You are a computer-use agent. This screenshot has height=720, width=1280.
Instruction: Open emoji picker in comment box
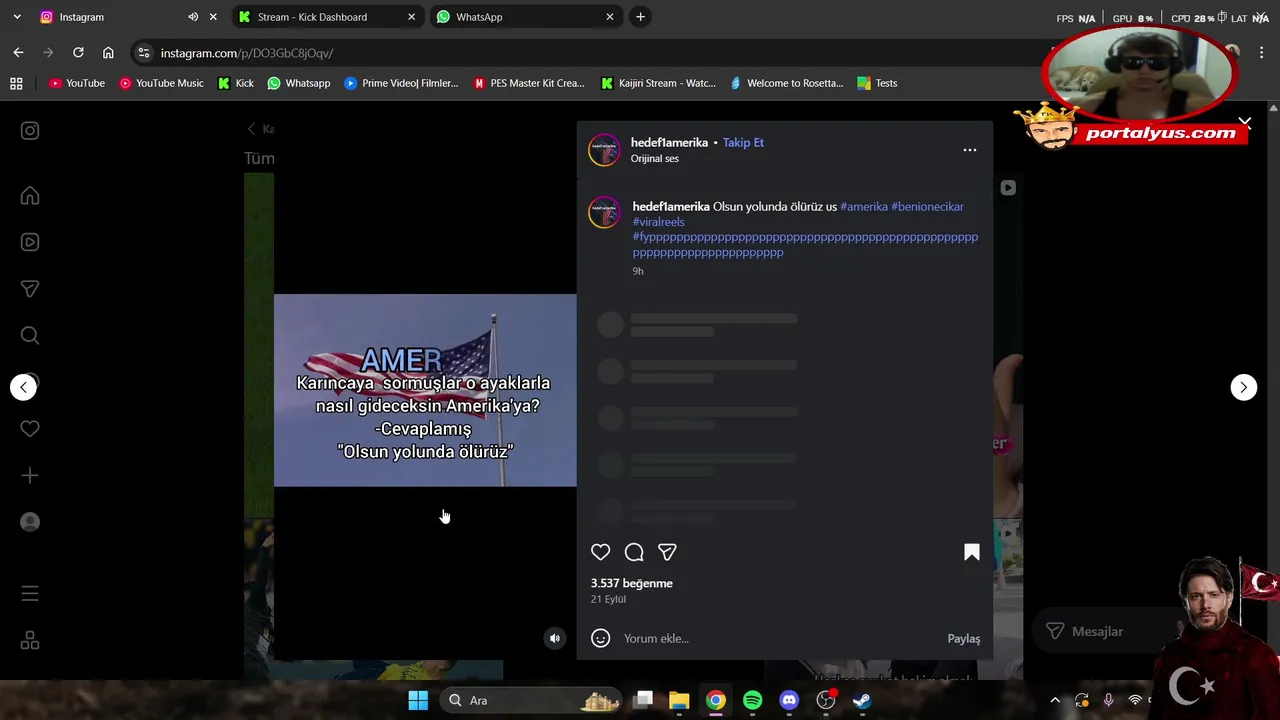(x=600, y=638)
